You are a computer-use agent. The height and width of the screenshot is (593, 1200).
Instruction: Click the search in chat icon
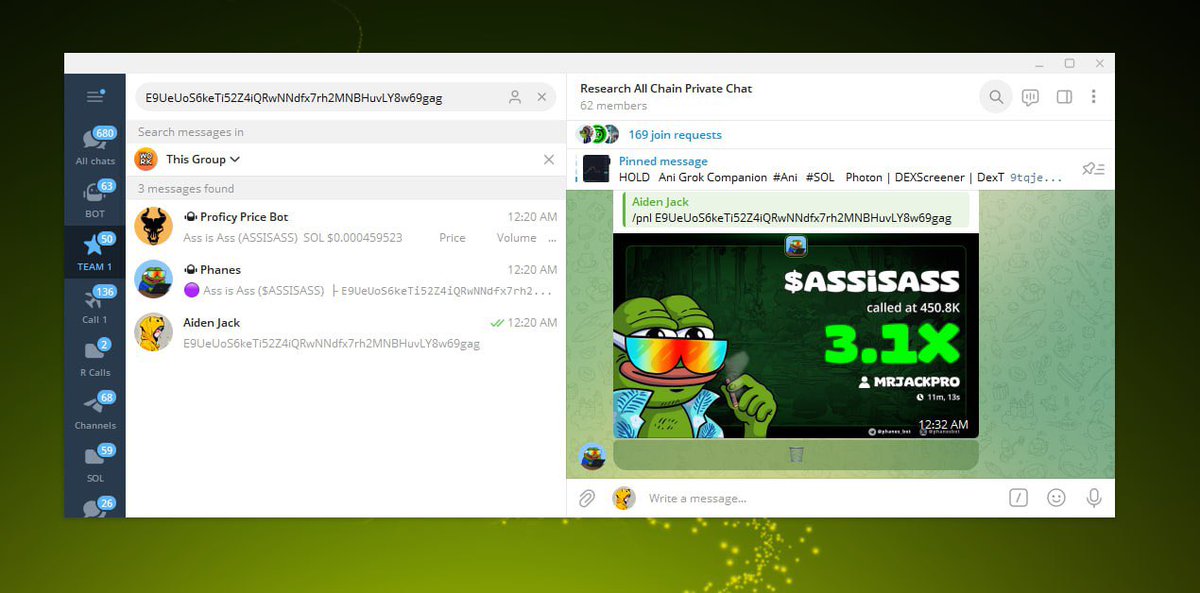996,97
